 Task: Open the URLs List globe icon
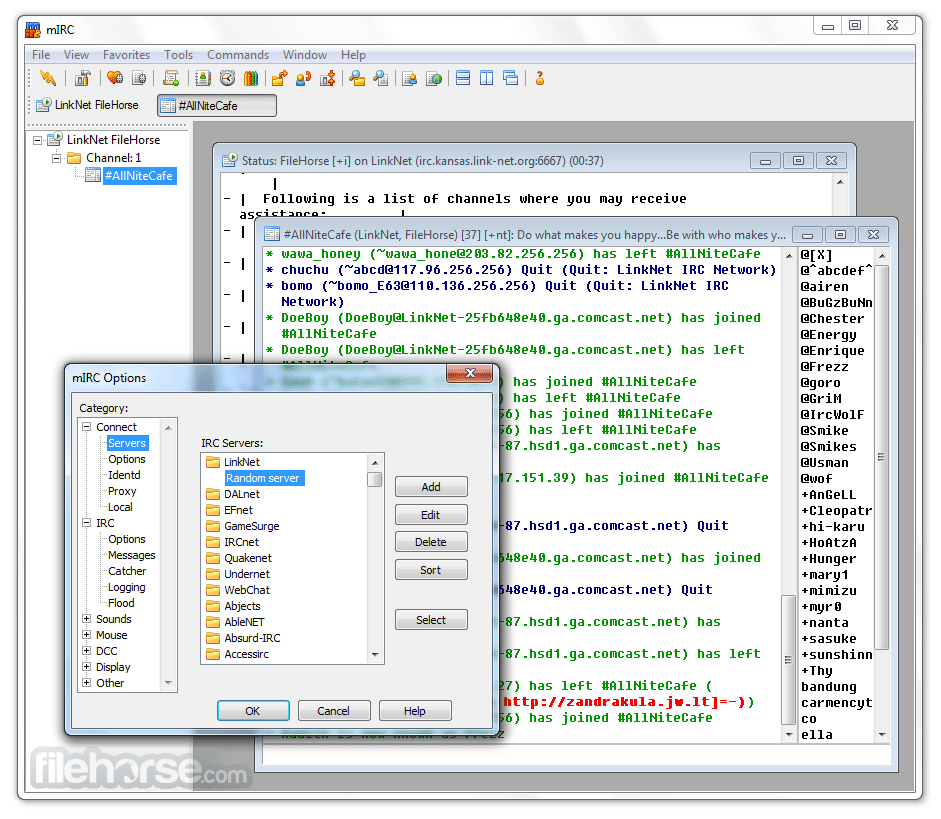tap(434, 78)
